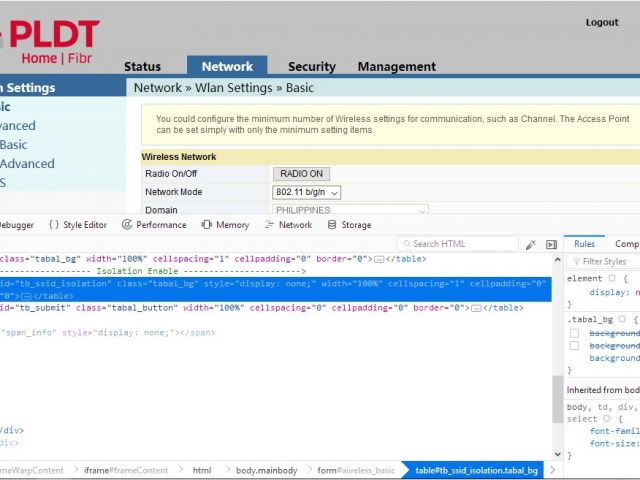Select form#wireless_basic in the breadcrumb
The image size is (640, 480).
(356, 470)
